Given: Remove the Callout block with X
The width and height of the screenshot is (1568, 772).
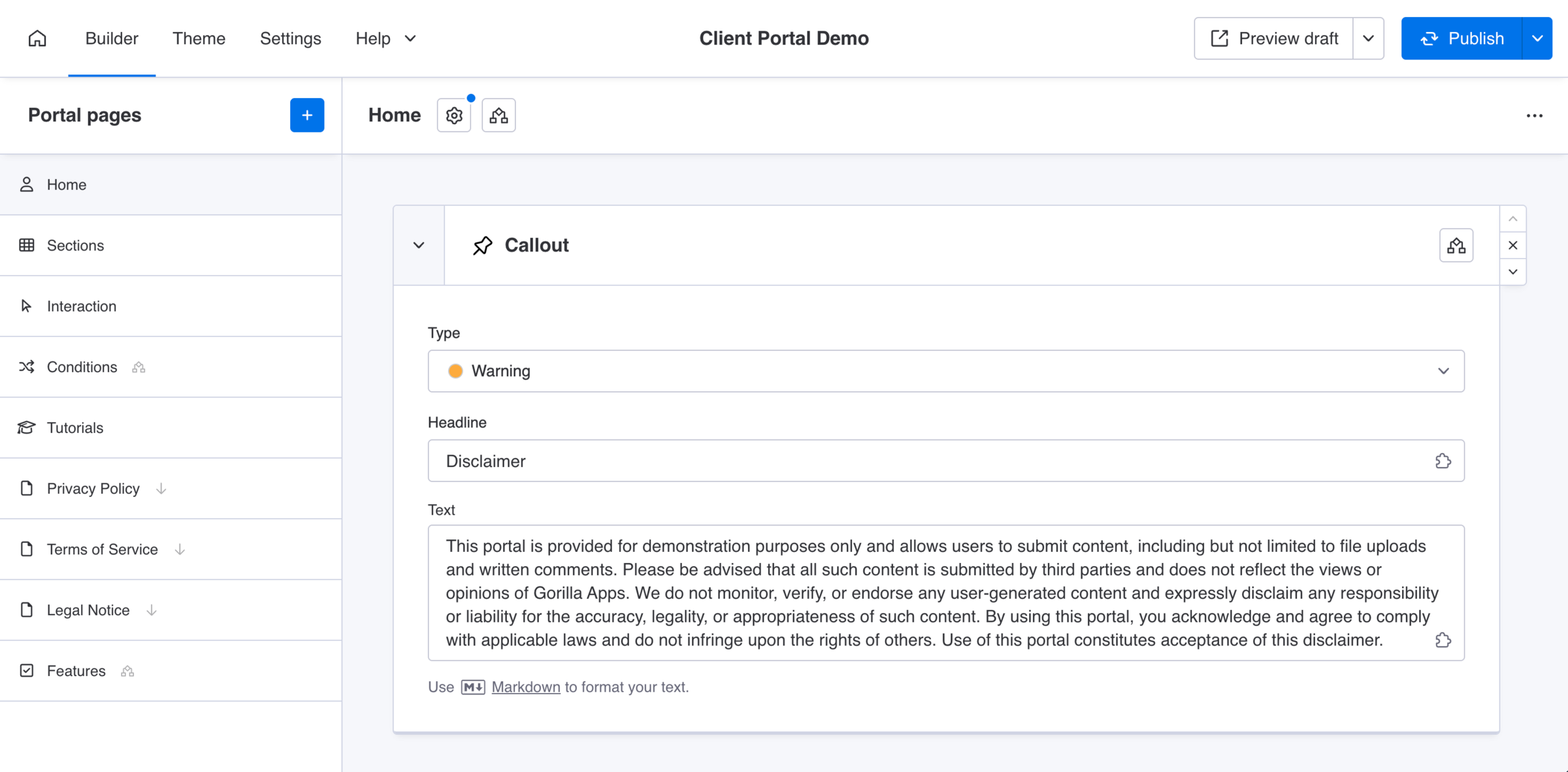Looking at the screenshot, I should (x=1513, y=246).
